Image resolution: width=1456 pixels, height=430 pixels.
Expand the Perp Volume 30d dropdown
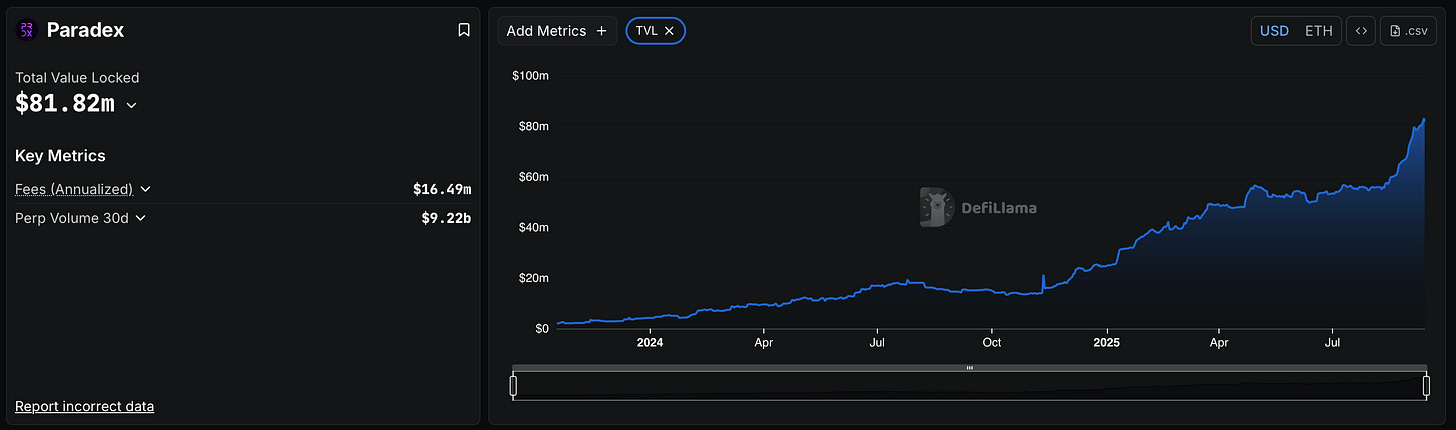[140, 218]
